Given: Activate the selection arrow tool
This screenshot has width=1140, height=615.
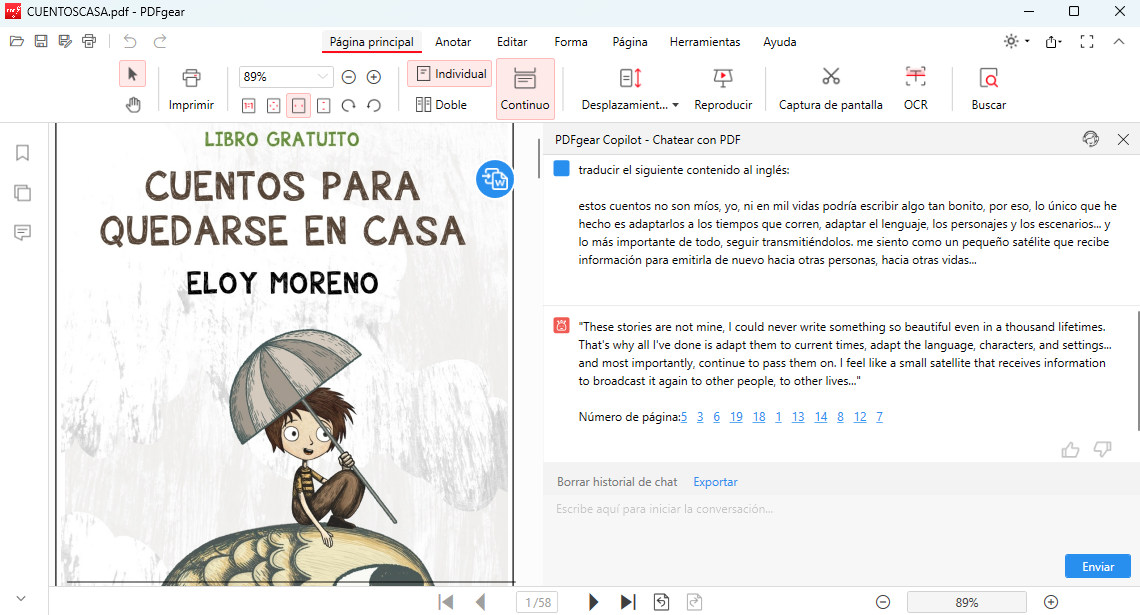Looking at the screenshot, I should click(x=131, y=73).
